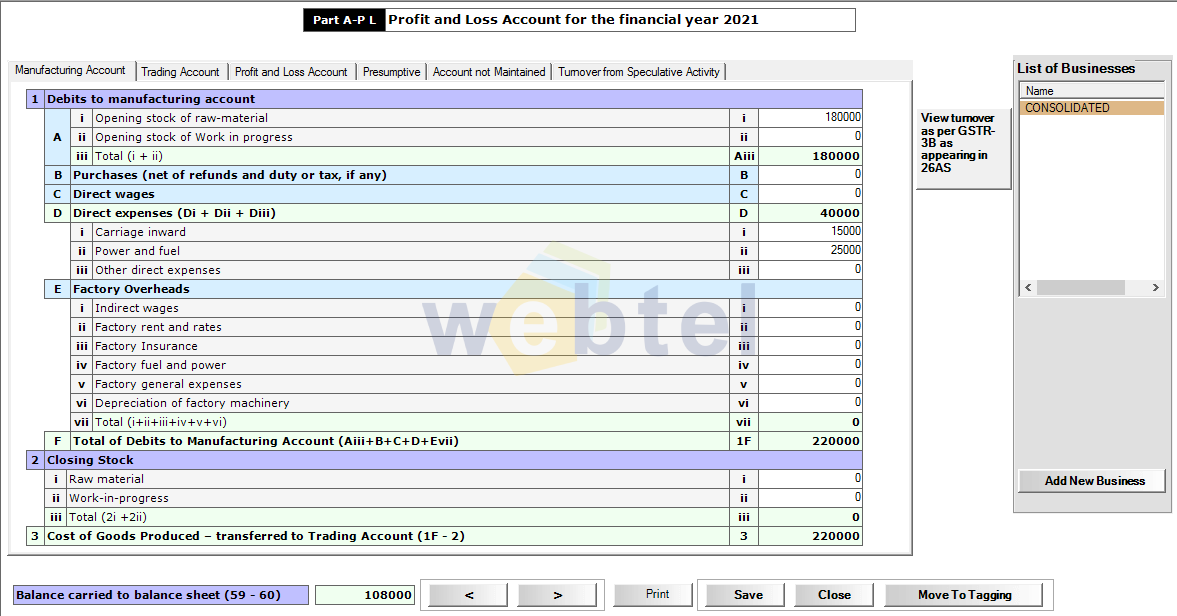Click the Move To Tagging button
Screen dimensions: 1177x616
click(964, 595)
